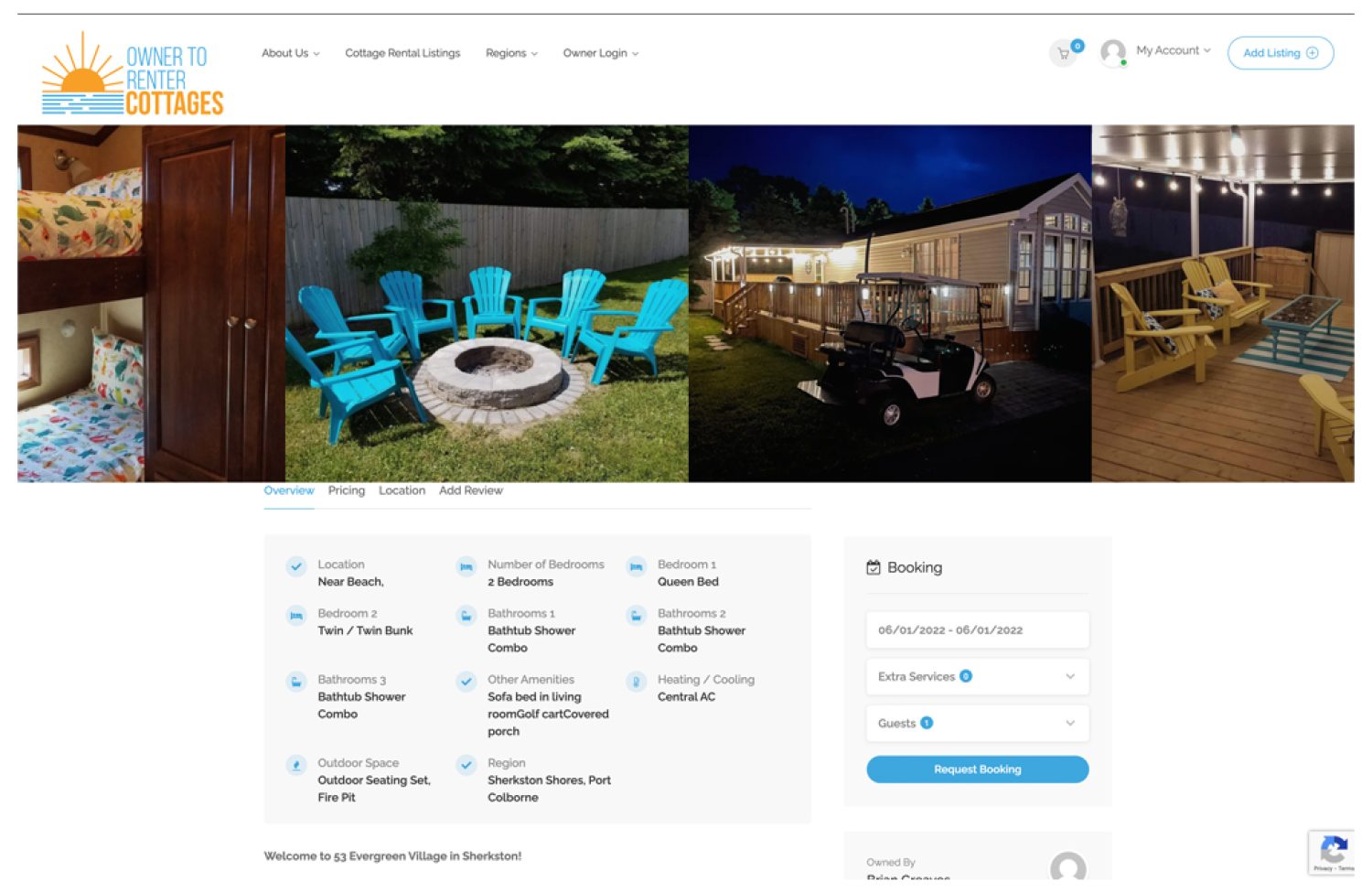Open the fire pit photo thumbnail
Viewport: 1372px width, 893px height.
point(487,304)
